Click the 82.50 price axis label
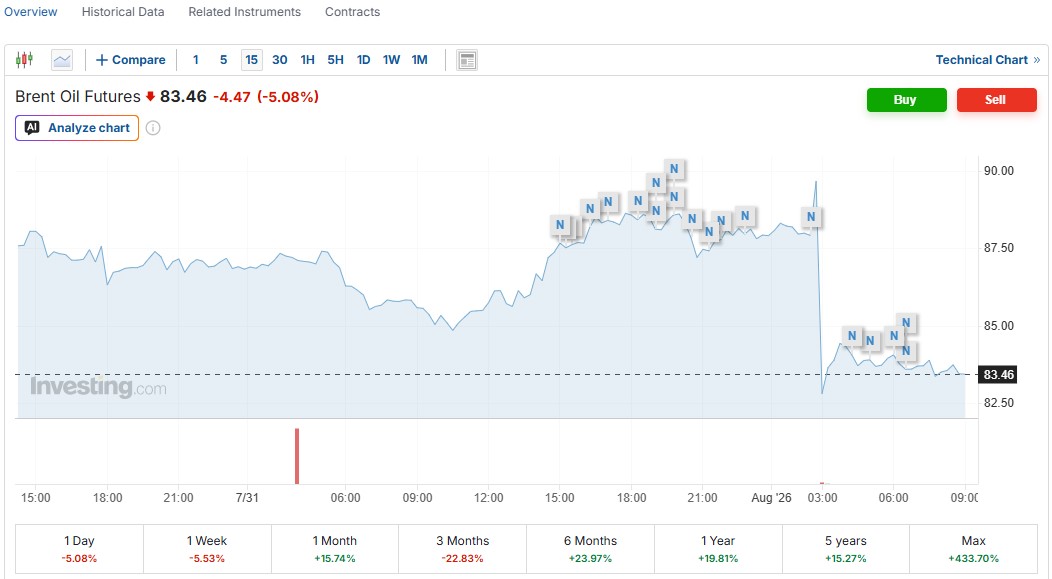Viewport: 1052px width, 579px height. pos(998,403)
